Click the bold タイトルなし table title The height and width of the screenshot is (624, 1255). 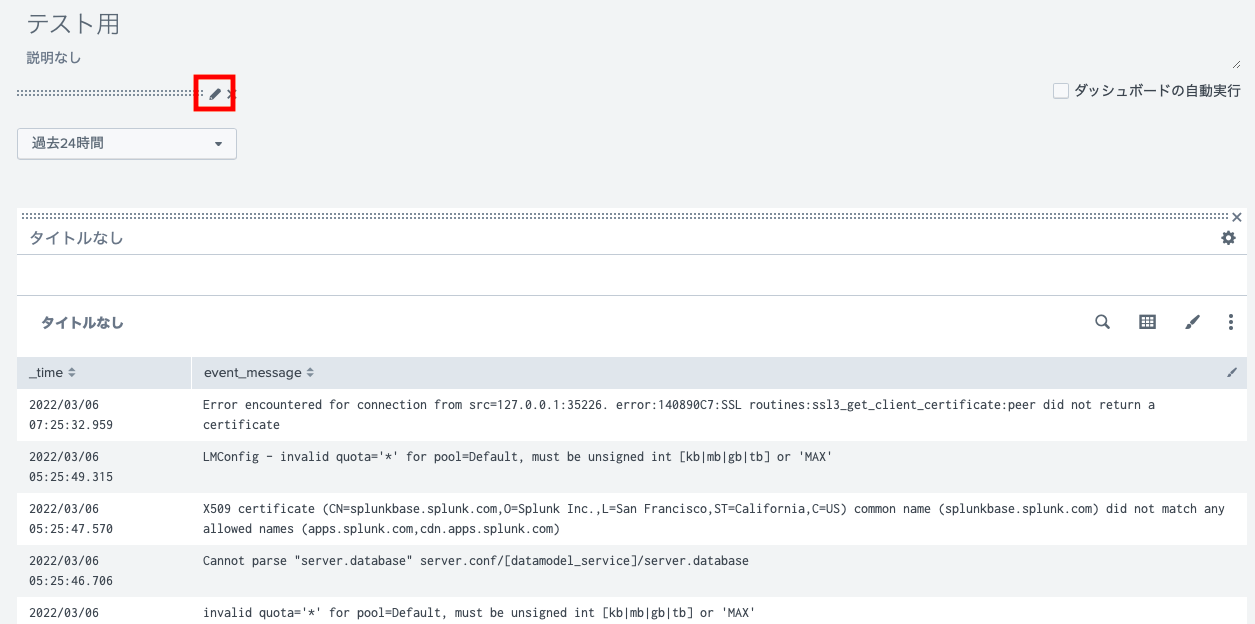pos(82,323)
